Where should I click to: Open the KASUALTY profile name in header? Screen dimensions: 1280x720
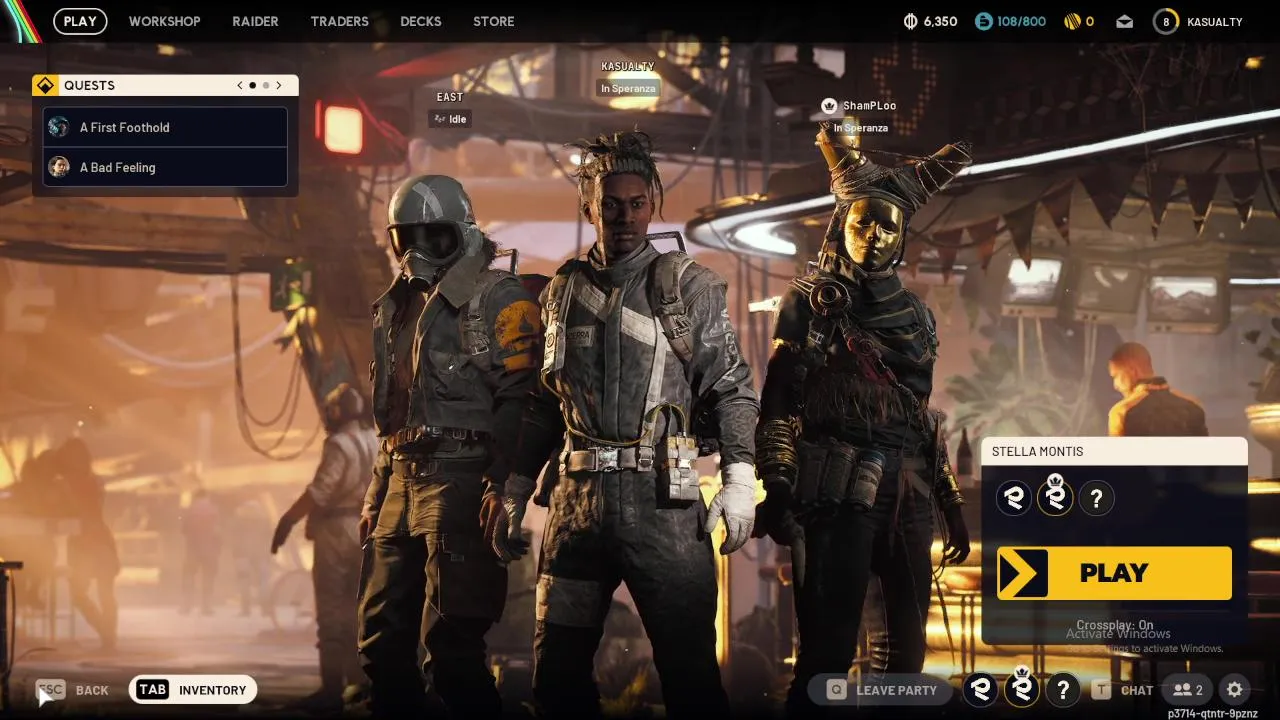tap(1215, 21)
